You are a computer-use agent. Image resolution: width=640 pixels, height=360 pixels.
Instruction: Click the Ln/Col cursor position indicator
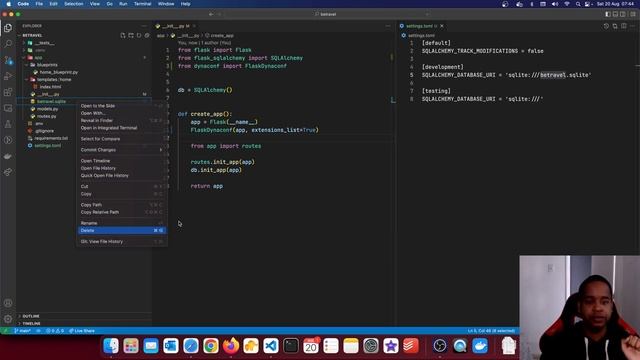[x=491, y=331]
